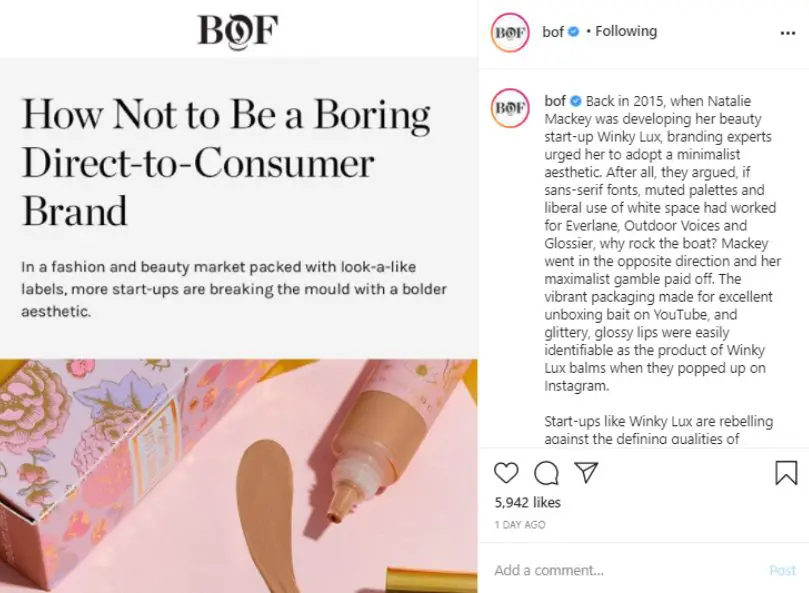Click the 1 DAY AGO timestamp
This screenshot has height=593, width=809.
click(x=520, y=525)
